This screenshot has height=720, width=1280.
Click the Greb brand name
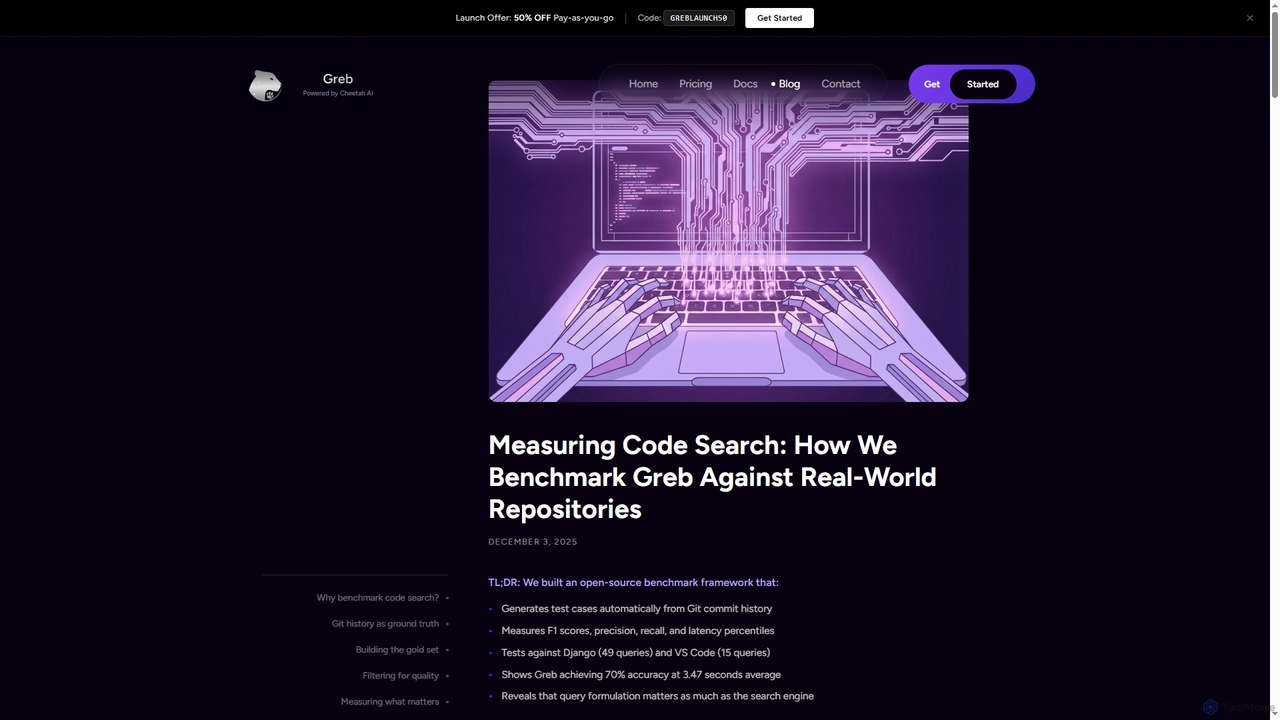pos(338,79)
